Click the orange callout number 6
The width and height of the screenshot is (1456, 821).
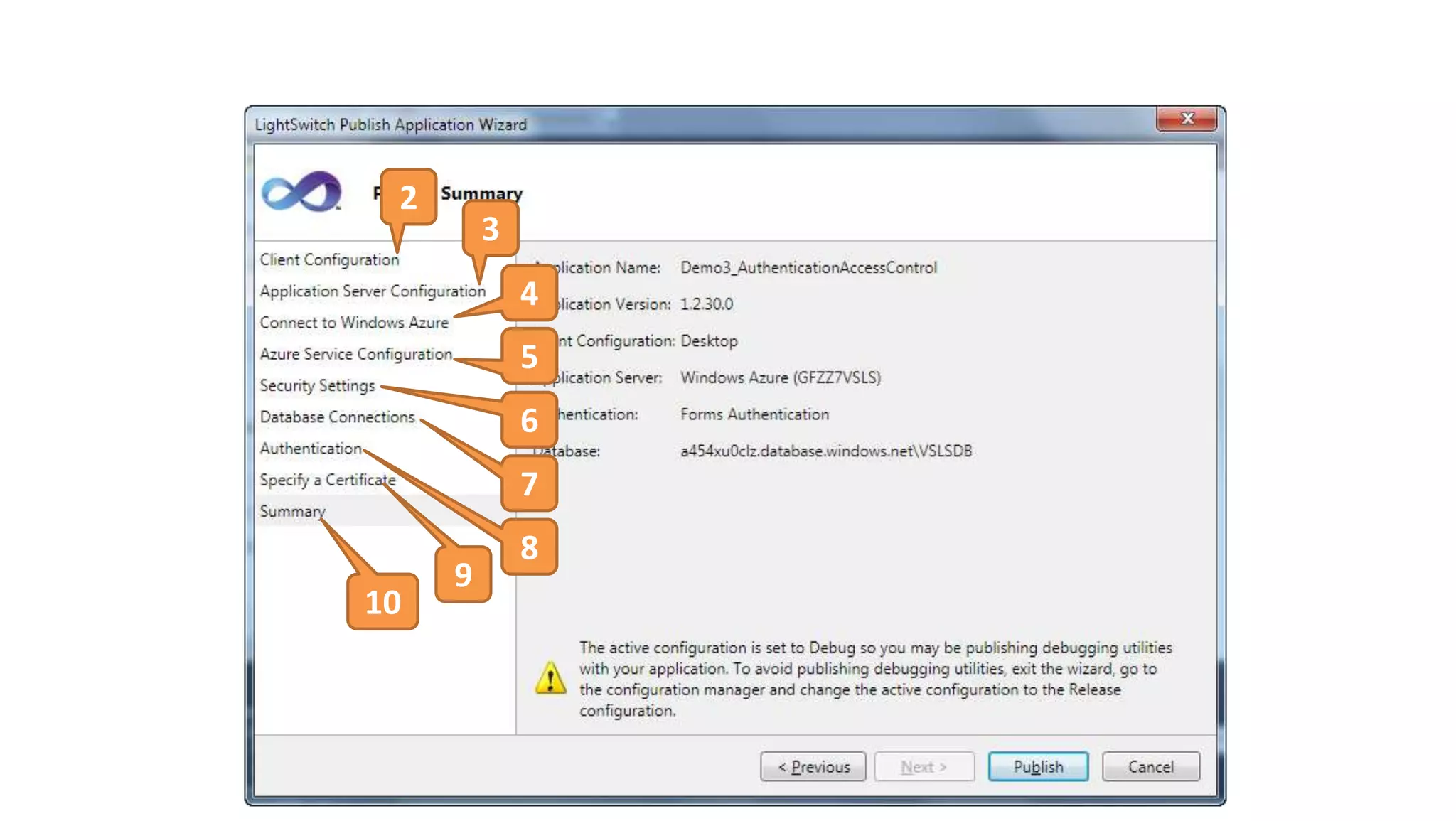tap(529, 420)
